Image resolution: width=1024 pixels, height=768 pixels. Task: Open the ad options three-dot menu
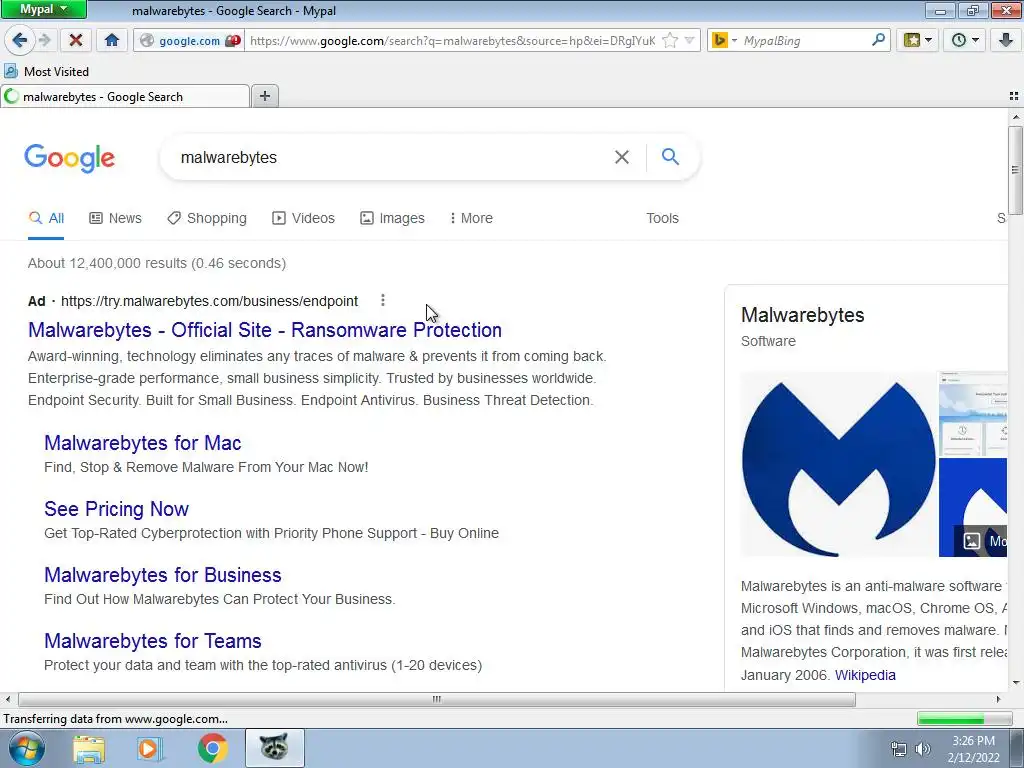coord(383,300)
